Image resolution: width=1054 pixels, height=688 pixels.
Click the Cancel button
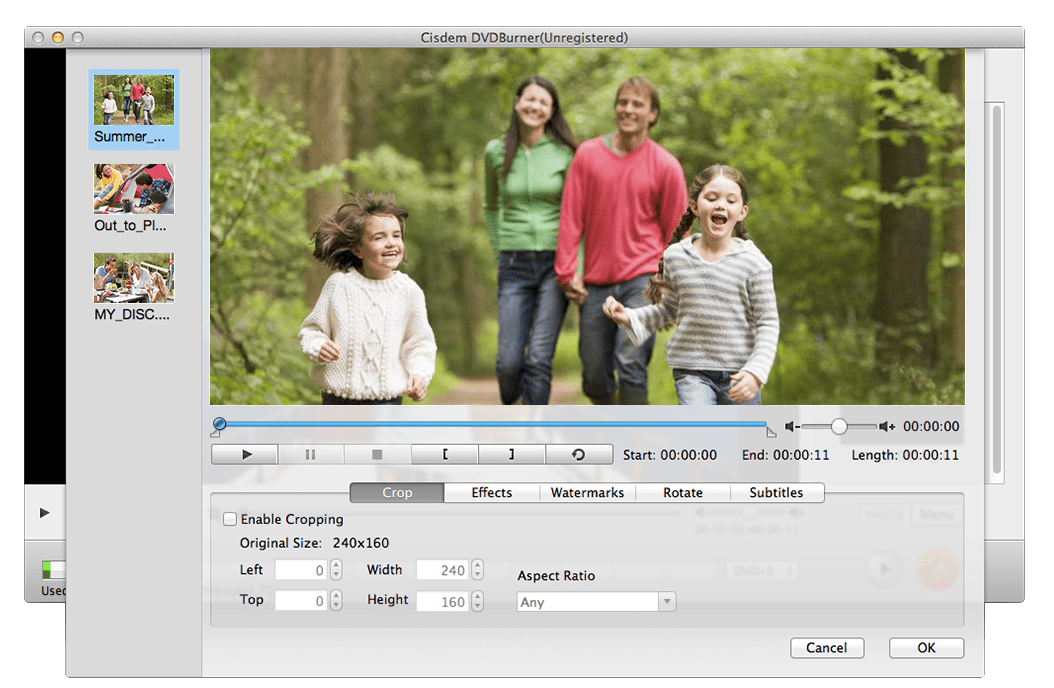click(x=827, y=648)
